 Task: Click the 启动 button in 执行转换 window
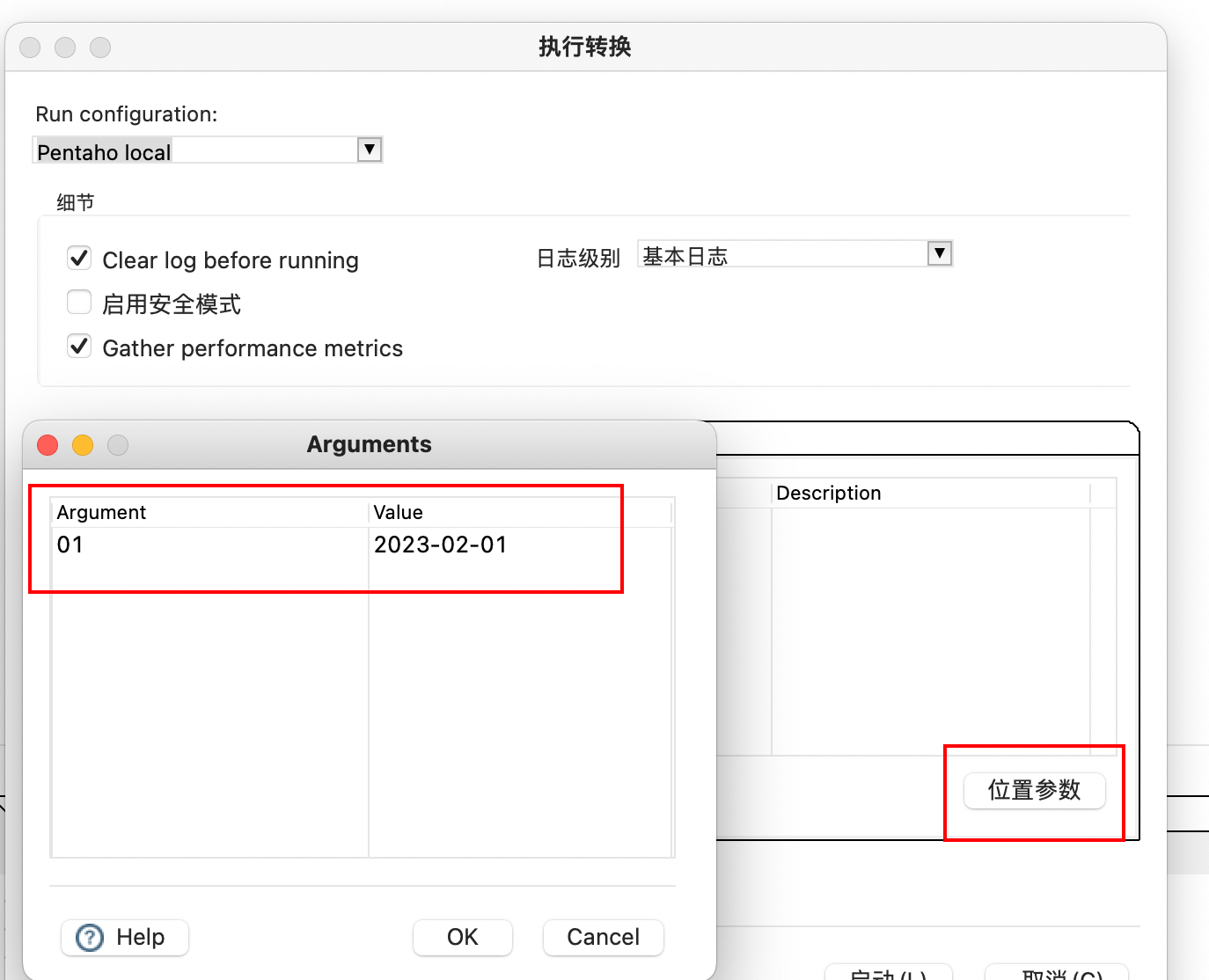(889, 973)
